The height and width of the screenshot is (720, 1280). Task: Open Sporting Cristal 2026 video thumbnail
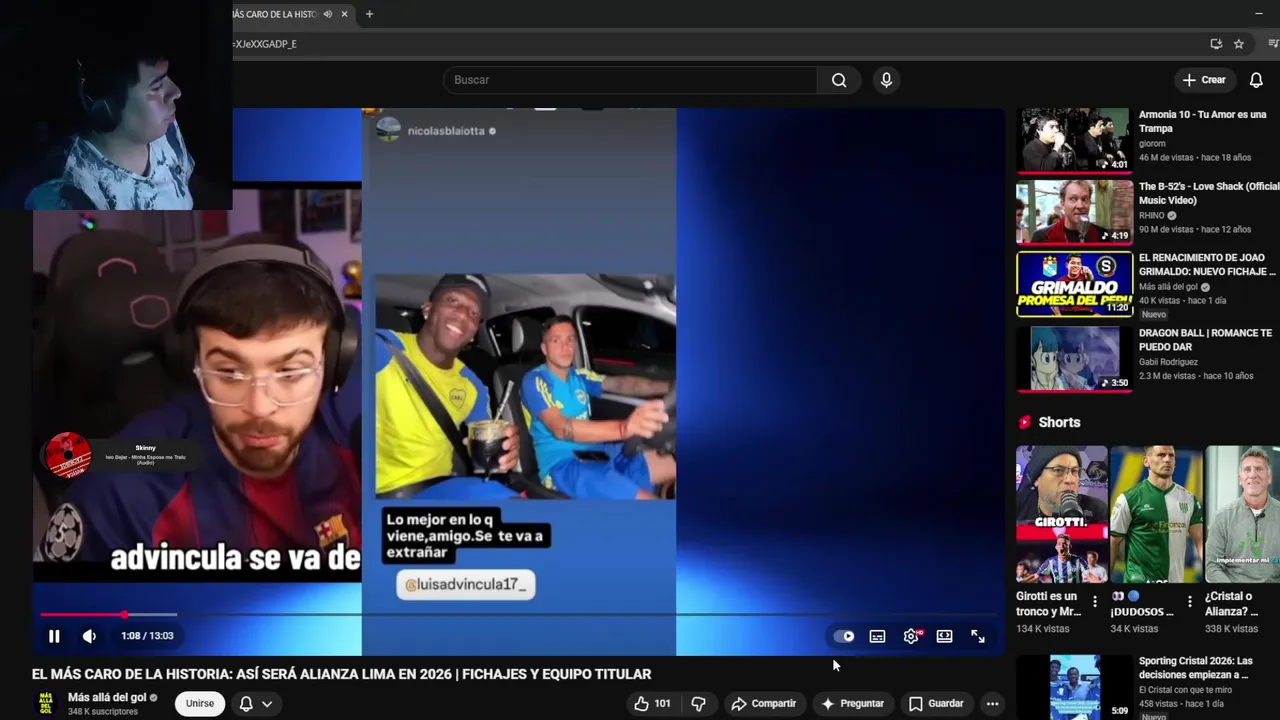click(1074, 687)
